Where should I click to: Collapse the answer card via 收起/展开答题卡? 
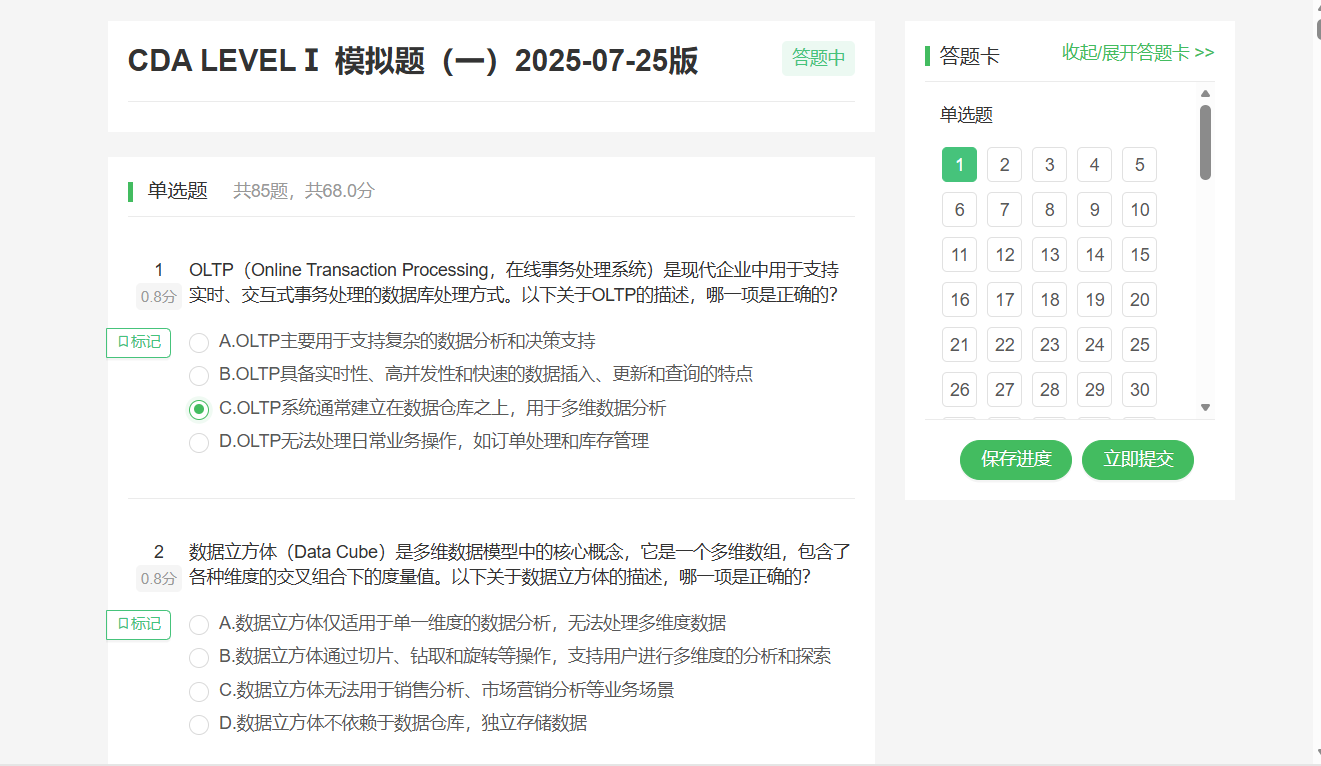1138,53
